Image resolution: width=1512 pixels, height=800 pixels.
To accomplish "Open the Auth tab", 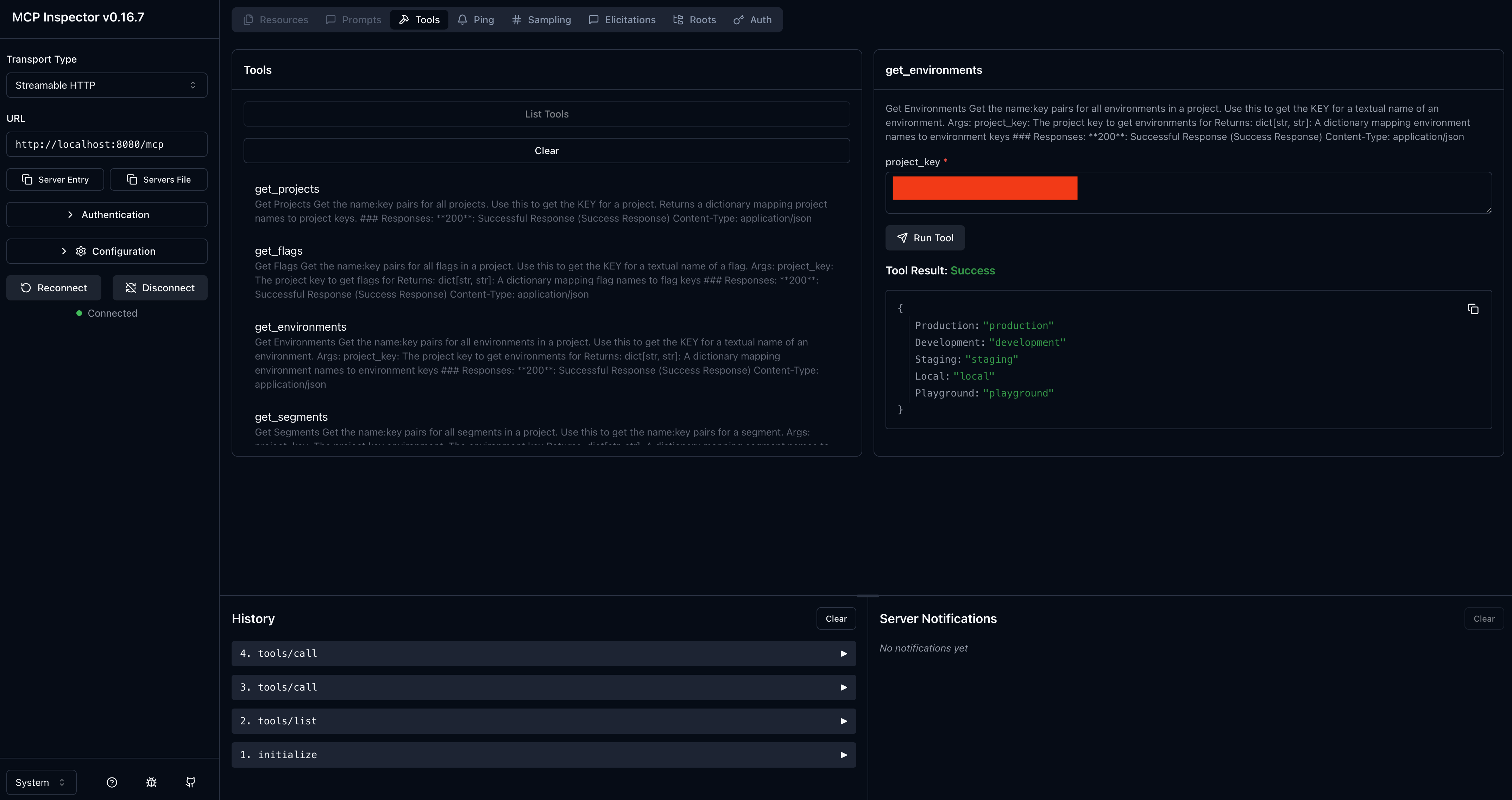I will pyautogui.click(x=752, y=19).
